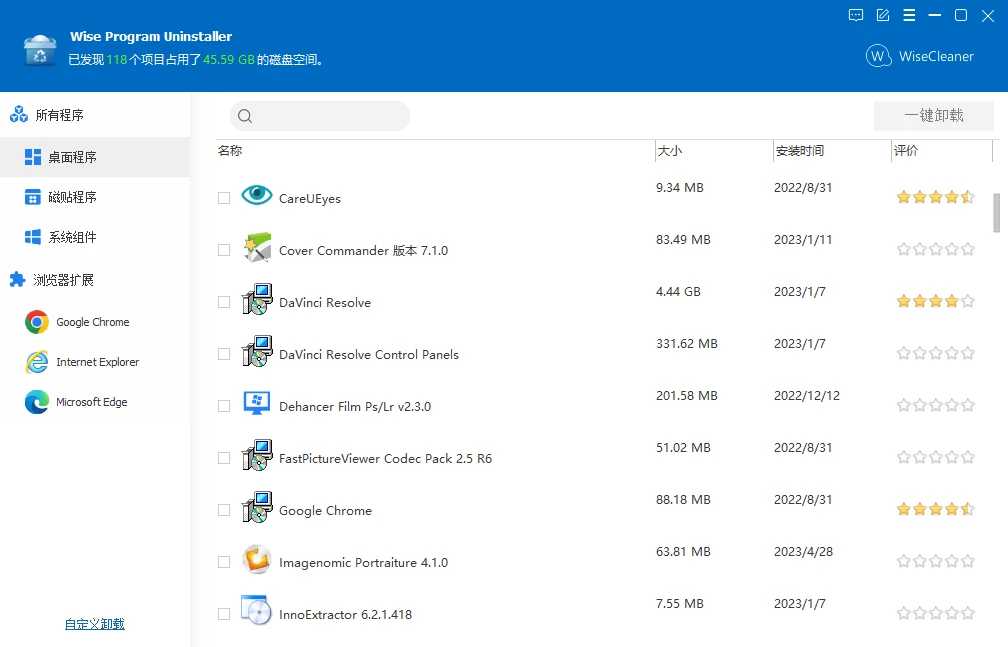1008x647 pixels.
Task: Click inside the search box
Action: point(320,115)
